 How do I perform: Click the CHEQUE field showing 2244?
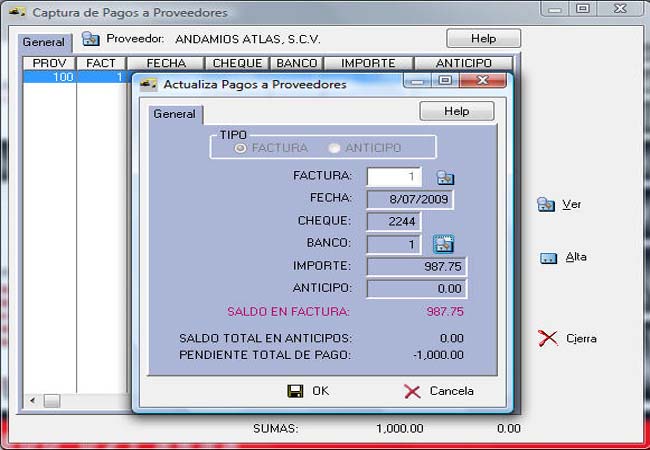point(394,222)
